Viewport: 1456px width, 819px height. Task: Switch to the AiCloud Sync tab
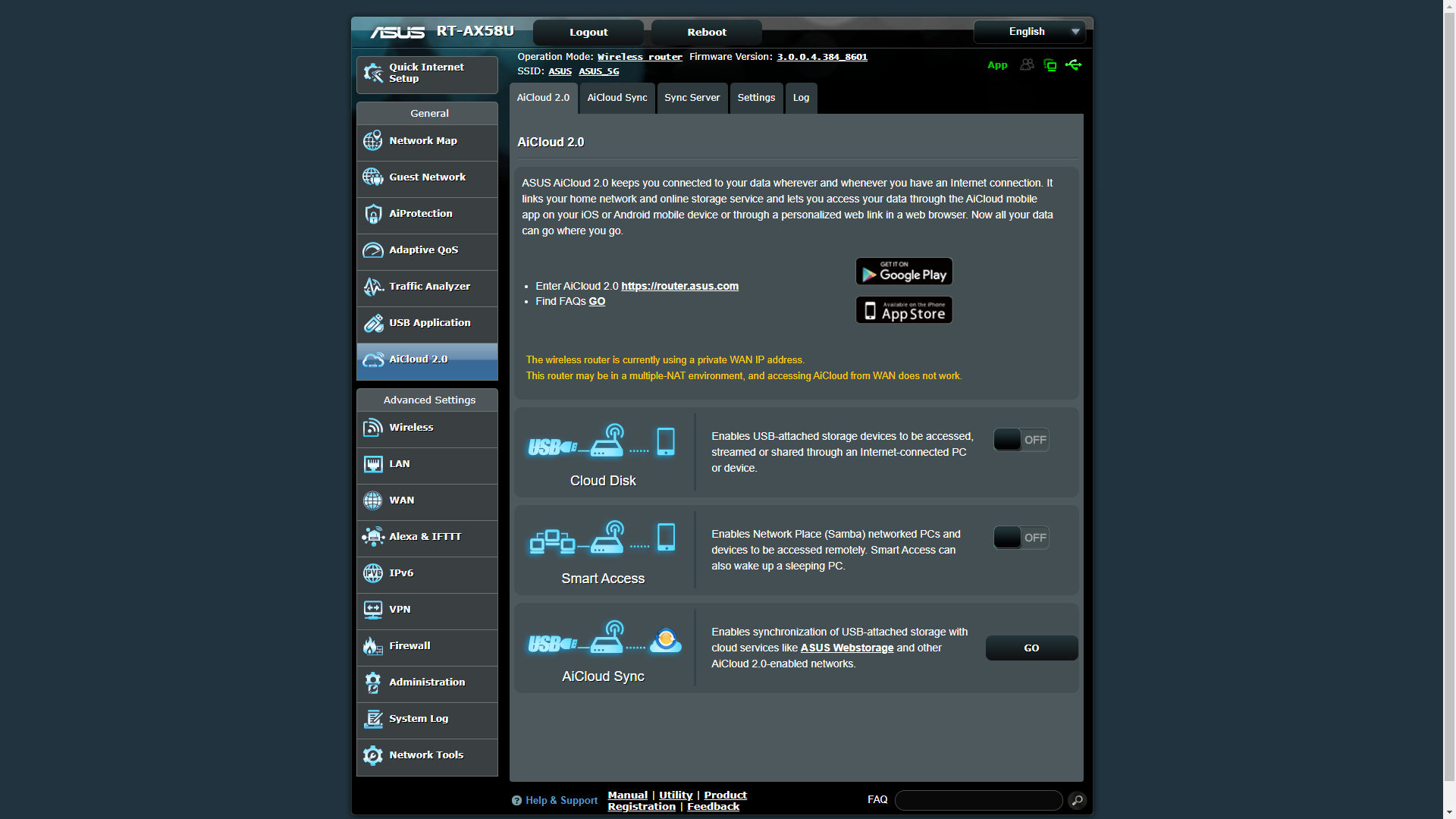pyautogui.click(x=617, y=98)
